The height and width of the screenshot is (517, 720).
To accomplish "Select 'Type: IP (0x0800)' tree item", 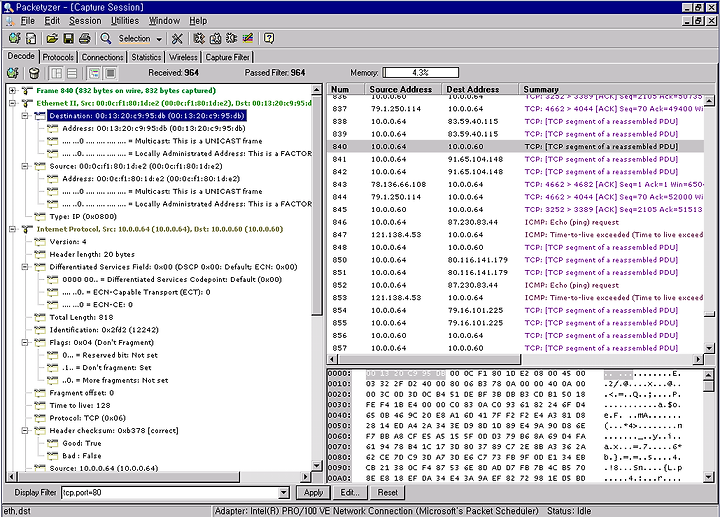I will click(x=83, y=216).
